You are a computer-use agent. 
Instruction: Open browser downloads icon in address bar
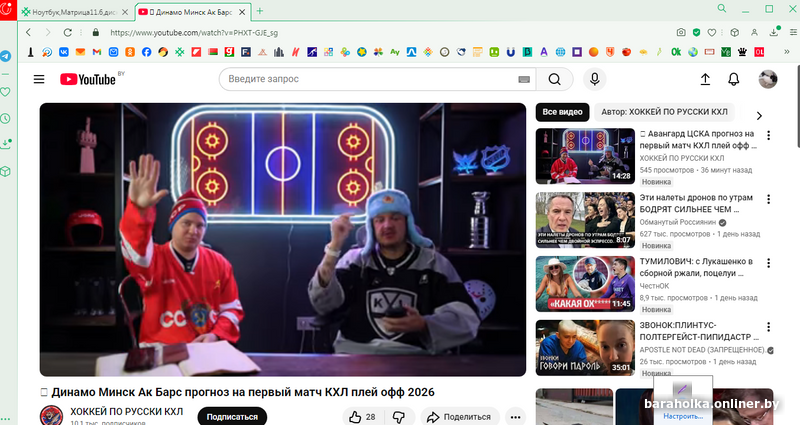pyautogui.click(x=774, y=32)
